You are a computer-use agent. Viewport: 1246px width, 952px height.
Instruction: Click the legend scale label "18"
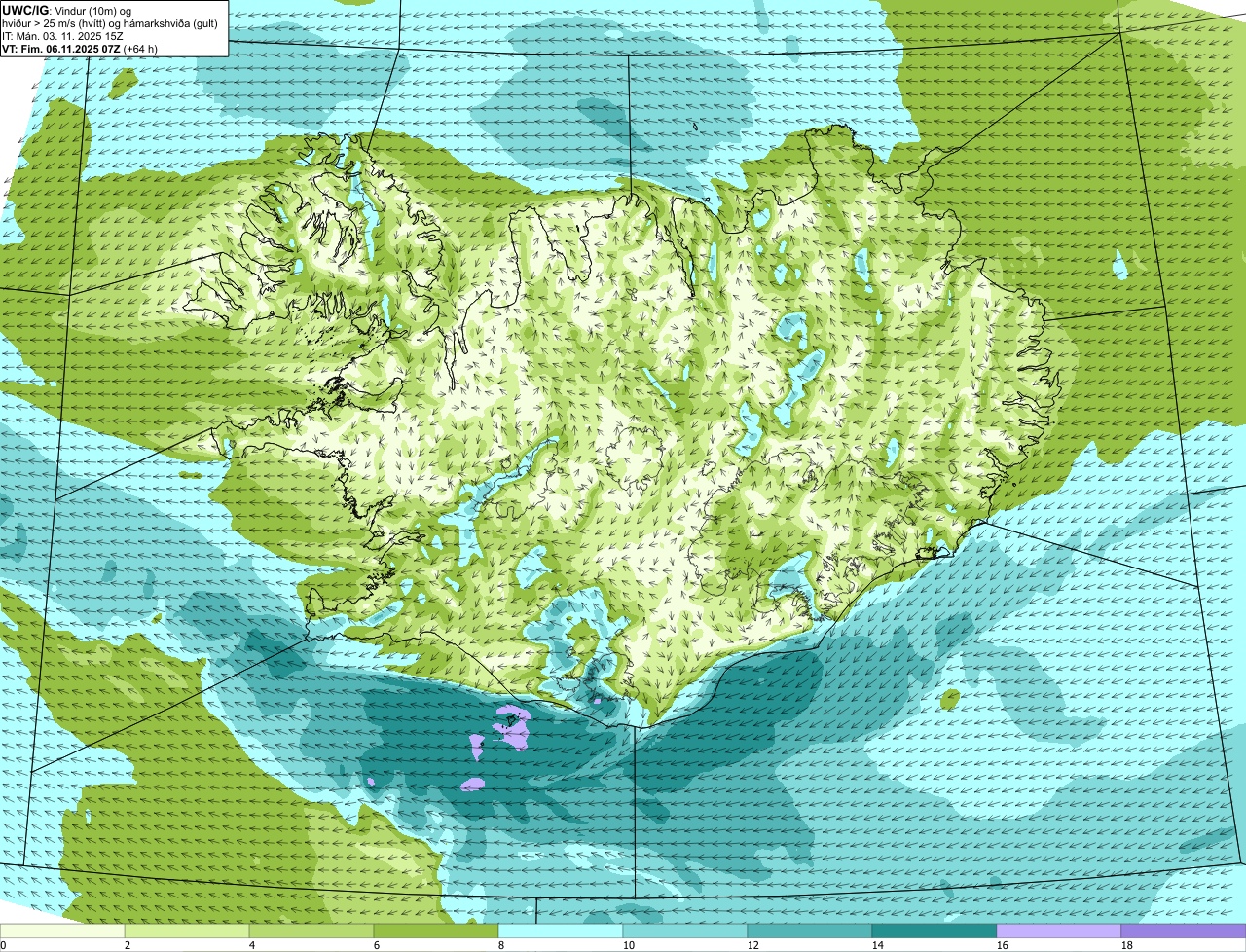click(x=1127, y=945)
